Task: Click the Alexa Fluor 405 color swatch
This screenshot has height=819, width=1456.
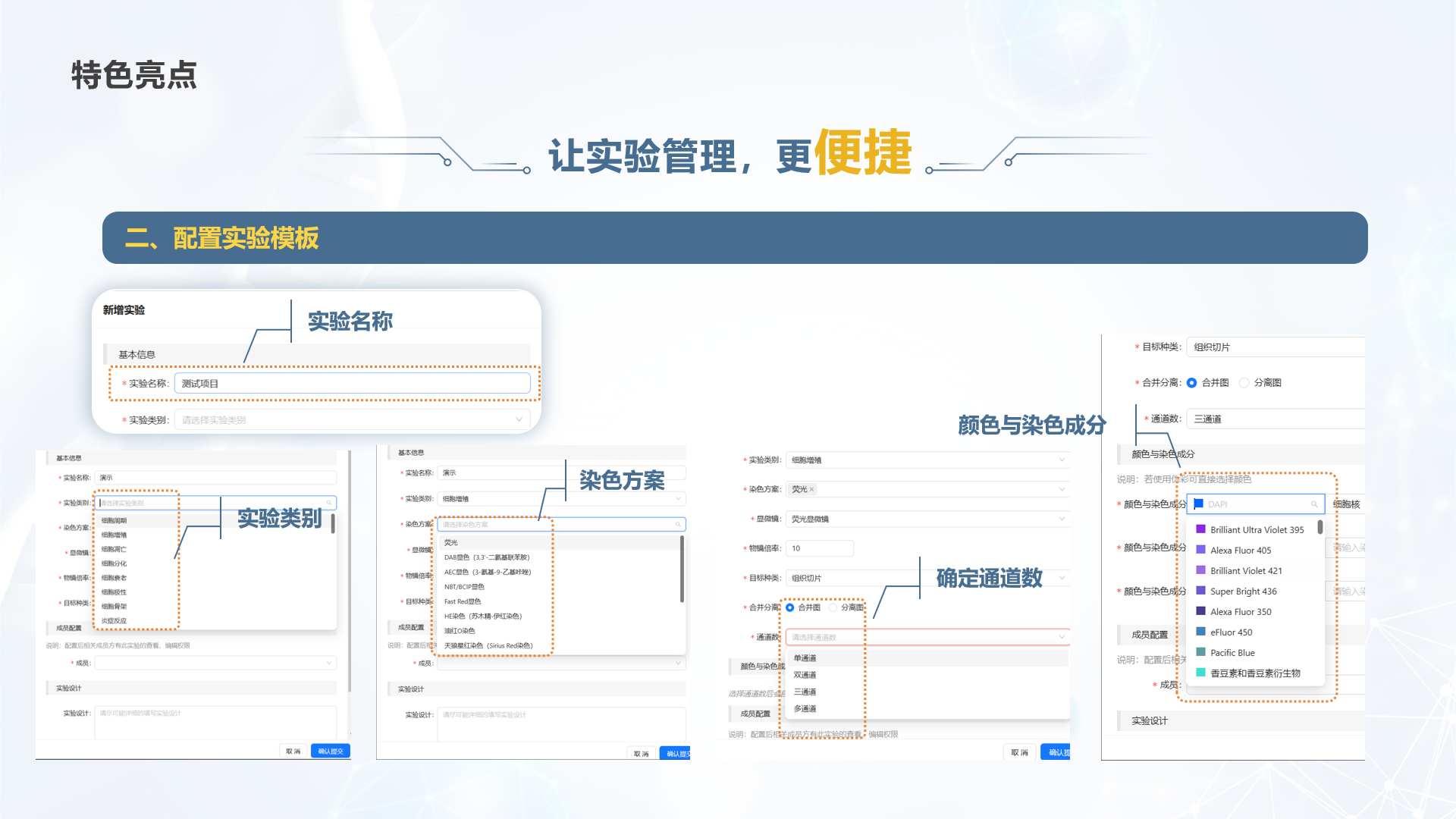Action: (1200, 550)
